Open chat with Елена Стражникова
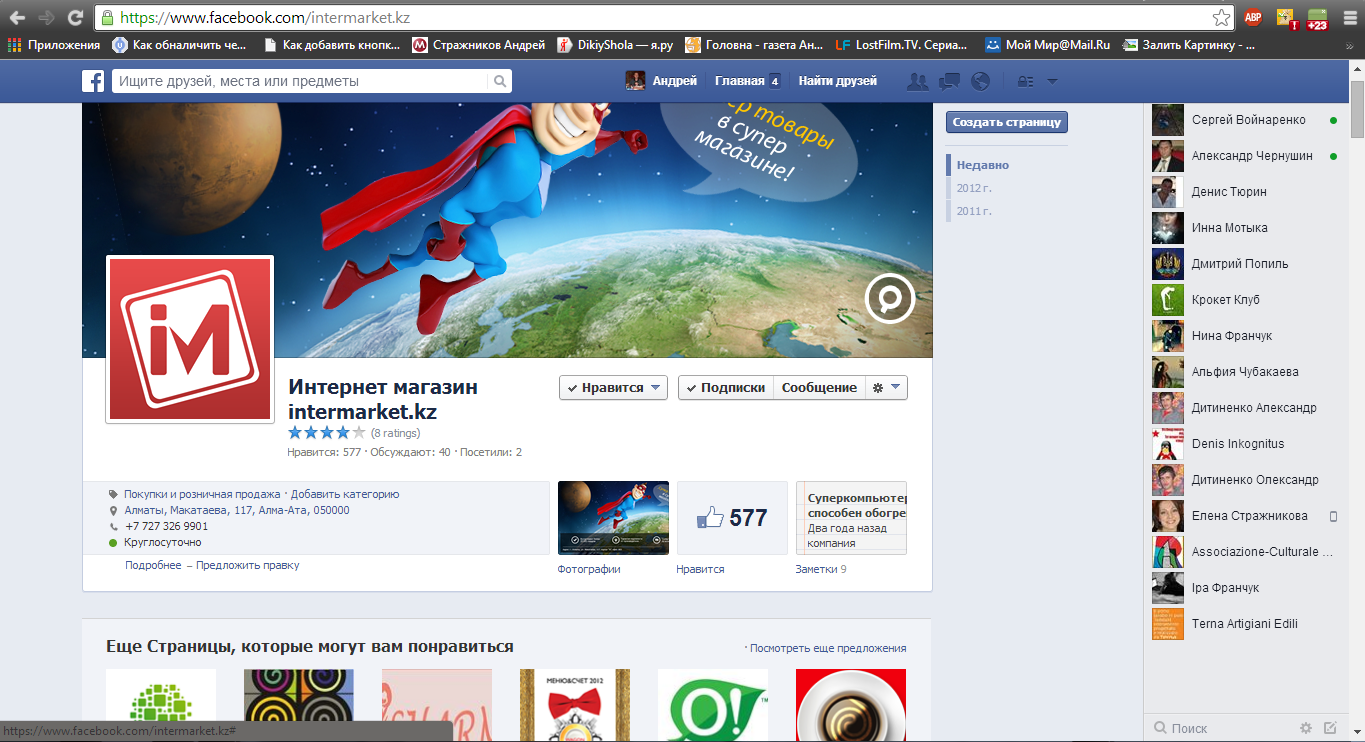 (x=1244, y=516)
